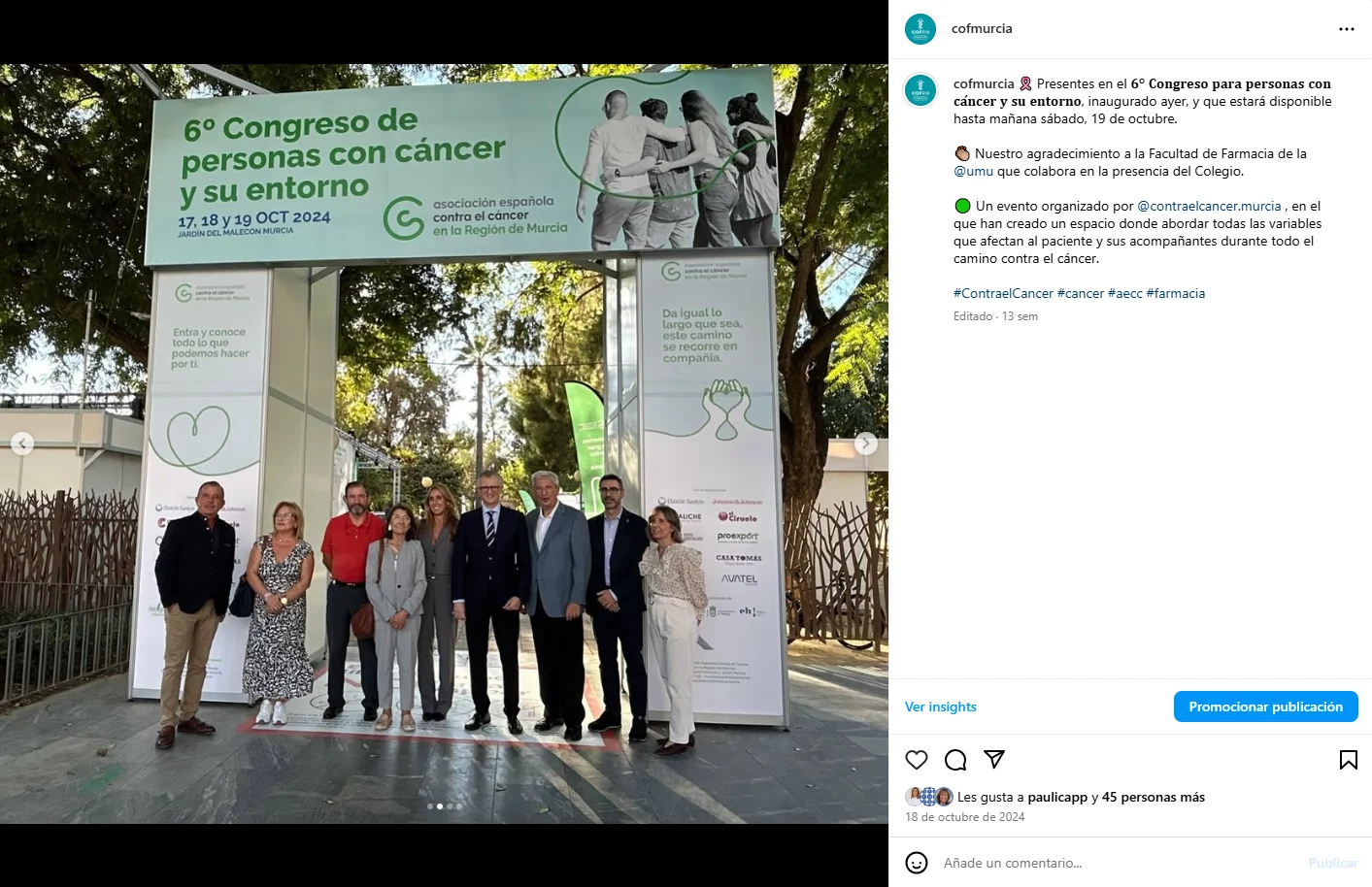Open emoji picker in comment field

(x=917, y=863)
